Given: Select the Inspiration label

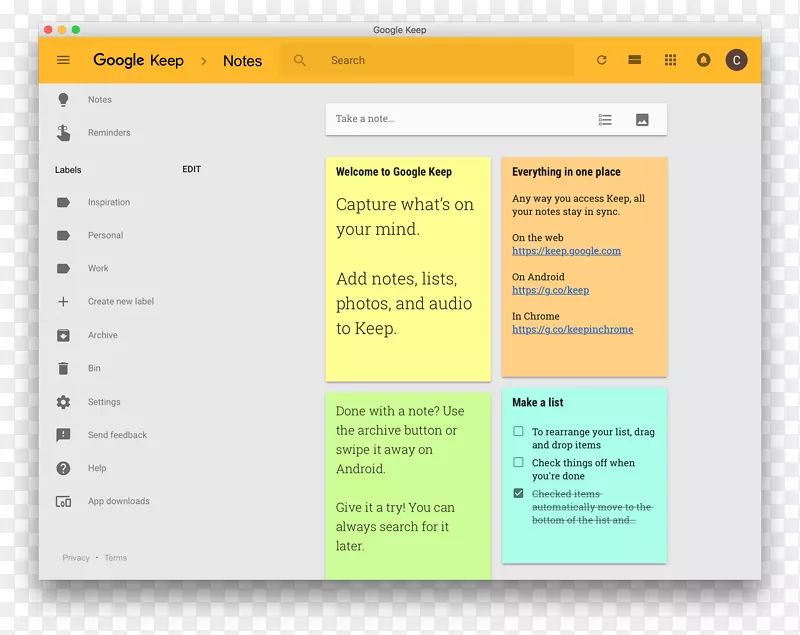Looking at the screenshot, I should pyautogui.click(x=108, y=202).
